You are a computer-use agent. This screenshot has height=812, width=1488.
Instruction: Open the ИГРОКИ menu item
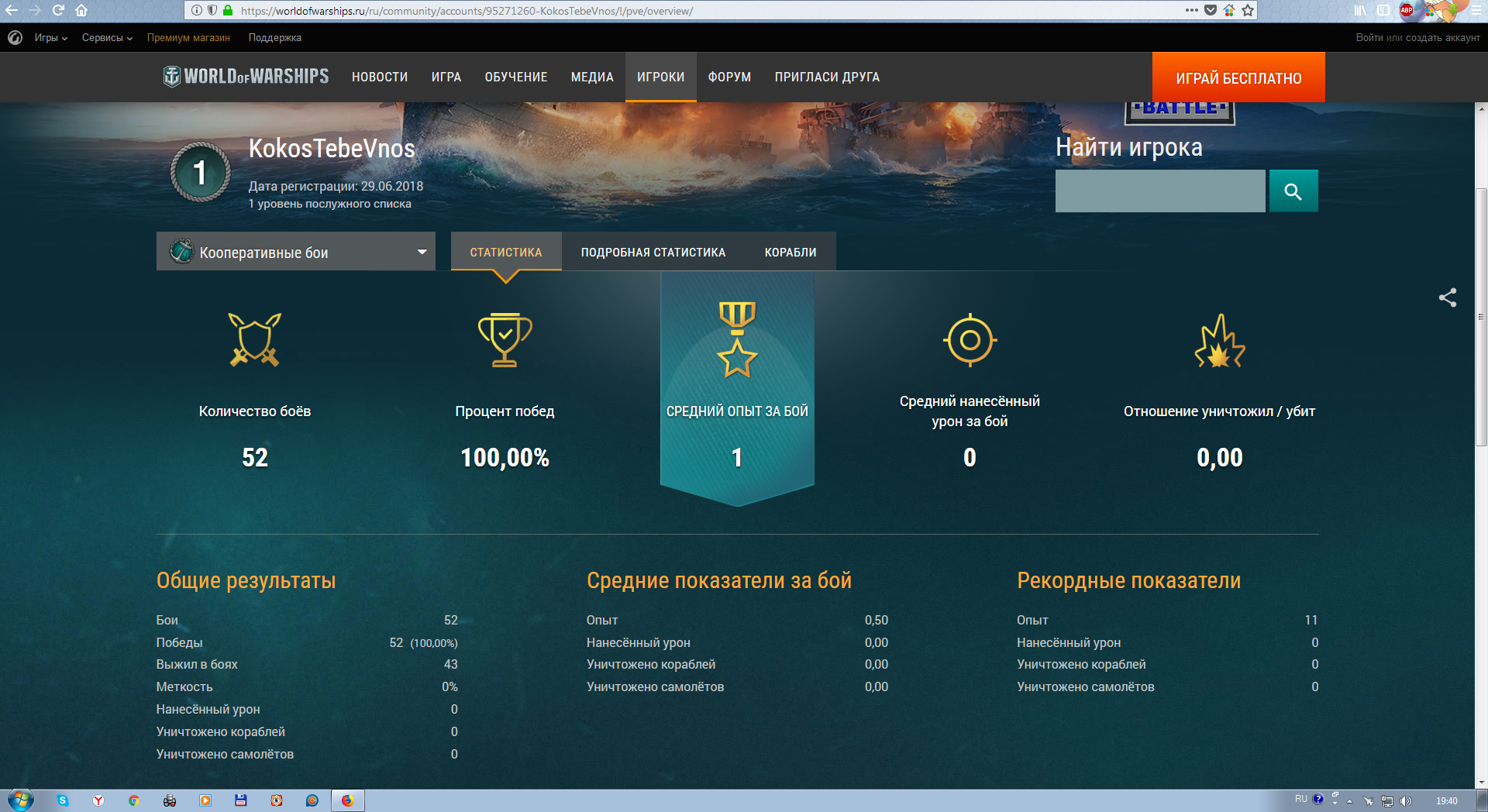(x=661, y=77)
